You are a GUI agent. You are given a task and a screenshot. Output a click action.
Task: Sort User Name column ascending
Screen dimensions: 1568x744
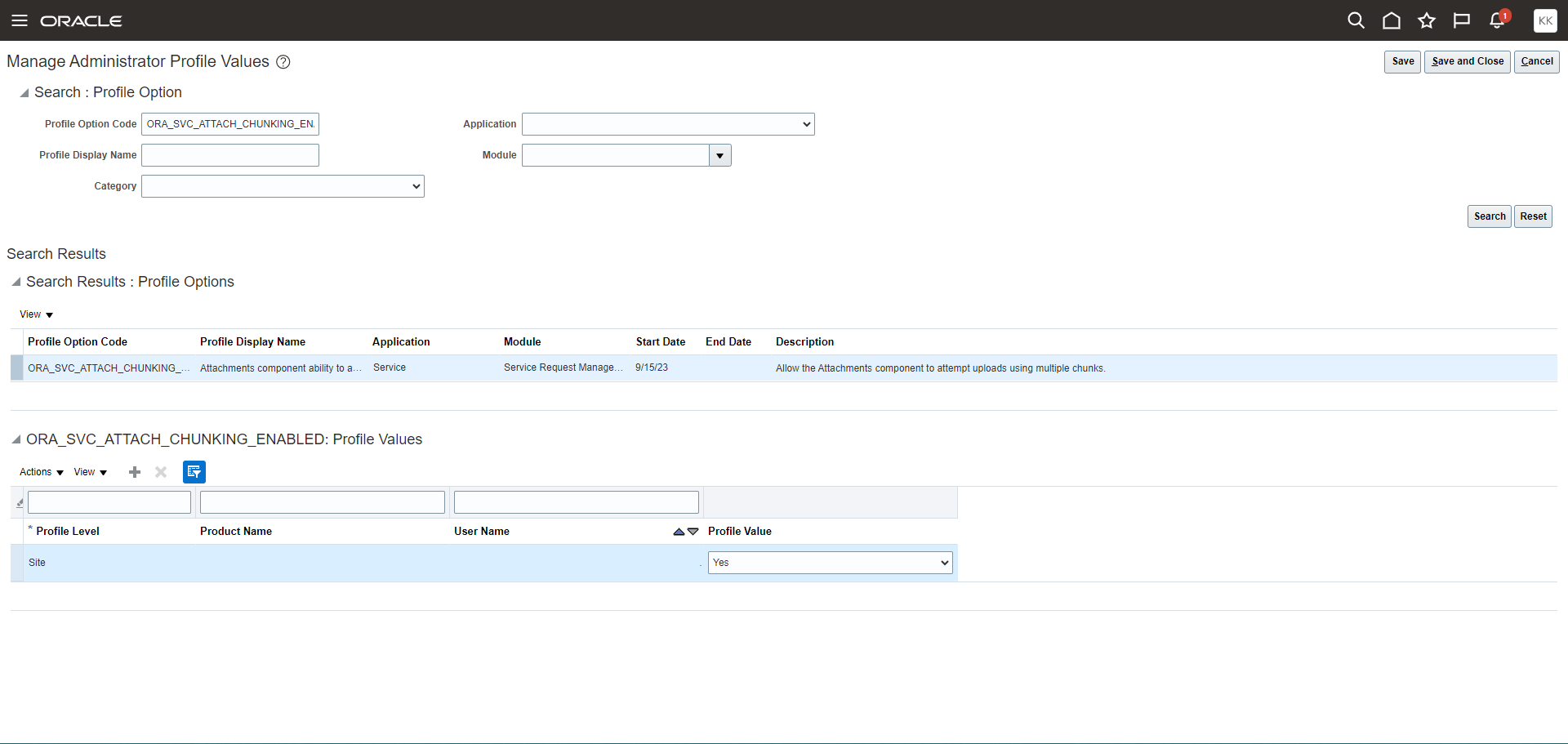(679, 531)
